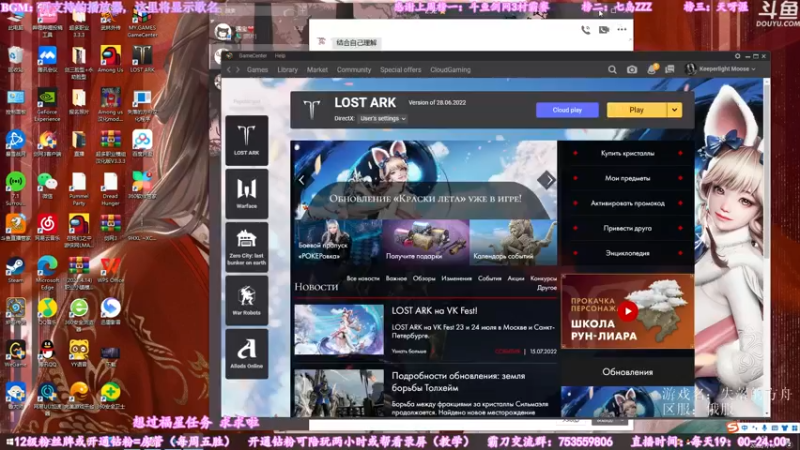Open the Windows Start button
Viewport: 800px width, 450px height.
[8, 442]
